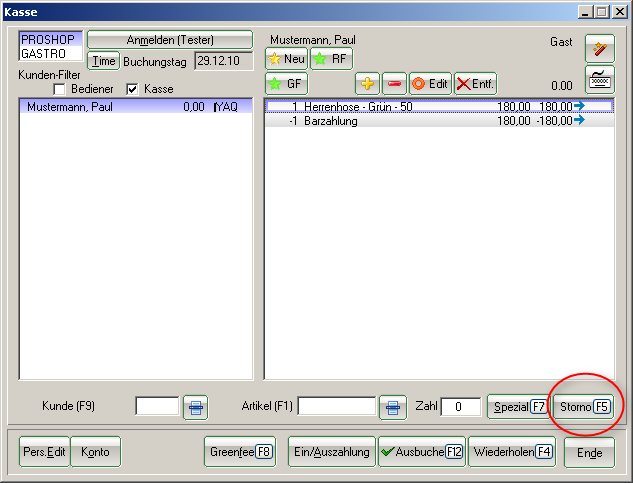633x483 pixels.
Task: Click the on-screen keyboard icon button
Action: 599,80
